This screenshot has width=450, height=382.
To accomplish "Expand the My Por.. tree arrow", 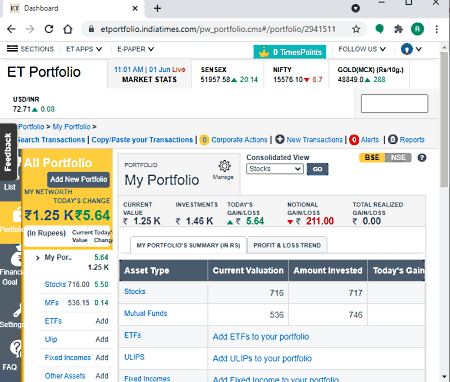I will coord(37,258).
